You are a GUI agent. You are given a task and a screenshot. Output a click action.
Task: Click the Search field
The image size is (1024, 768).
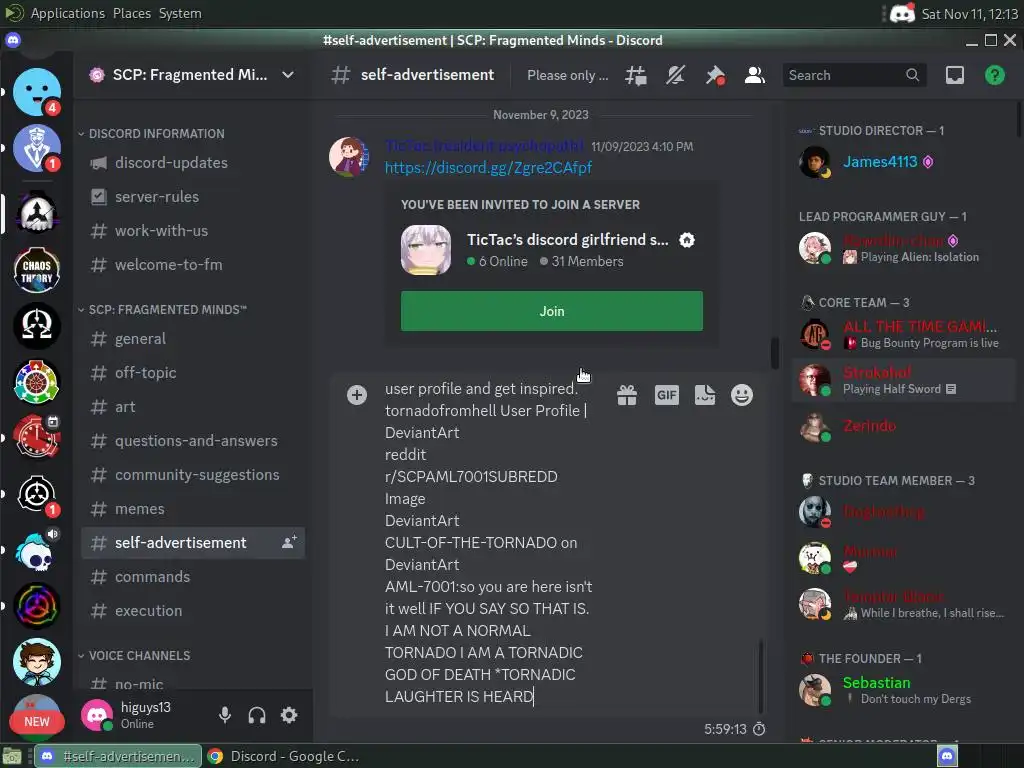point(854,75)
